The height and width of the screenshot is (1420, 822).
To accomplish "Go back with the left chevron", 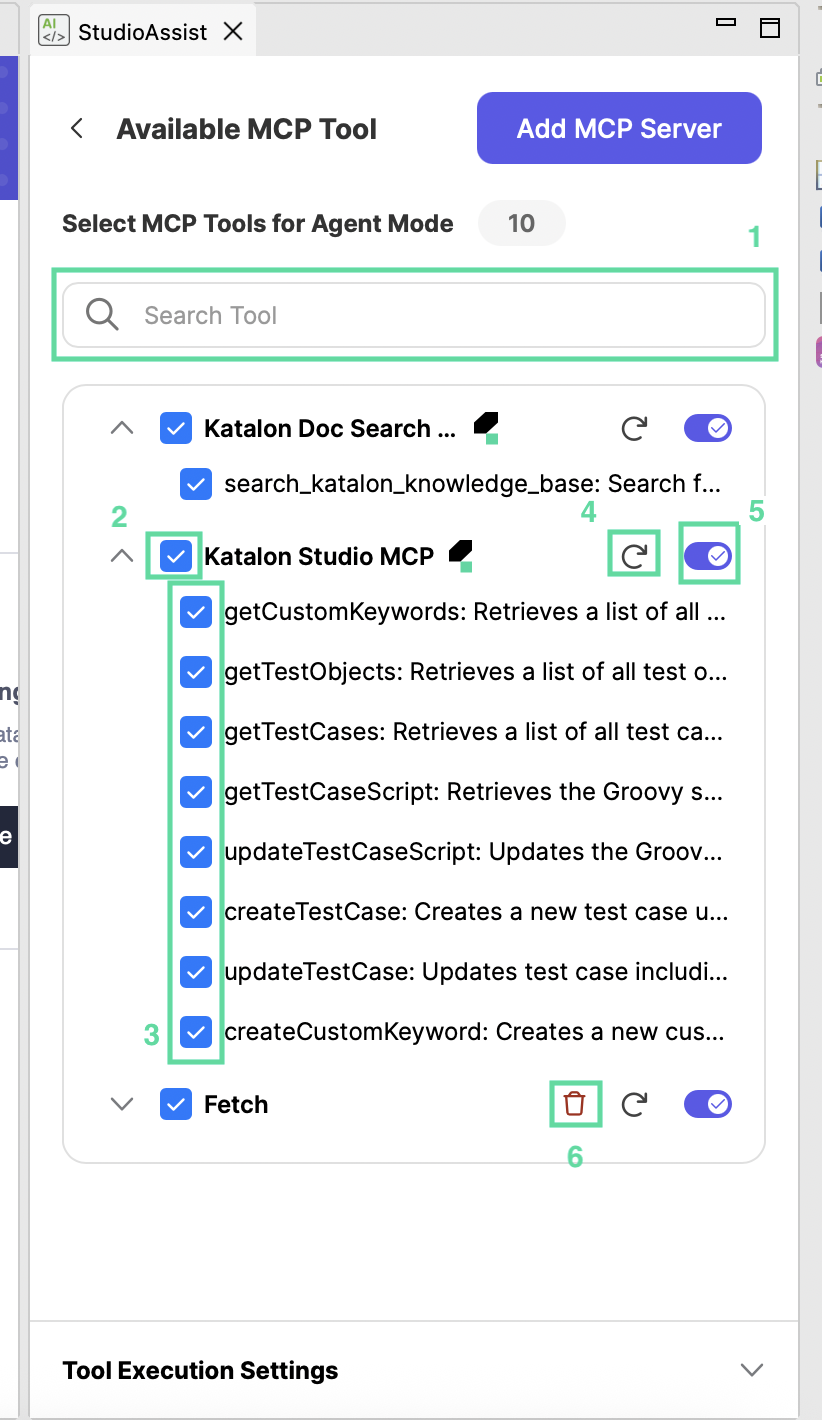I will point(77,129).
